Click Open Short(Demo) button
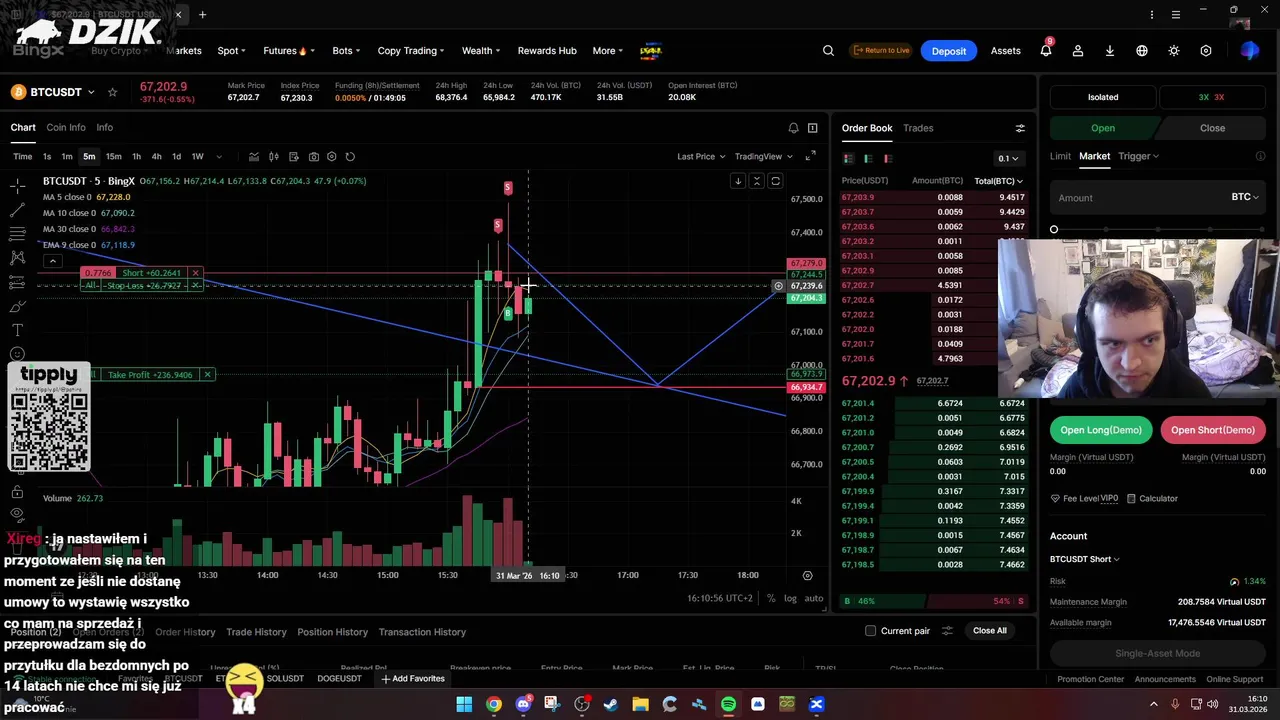Screen dimensions: 1280x720 [x=1212, y=430]
